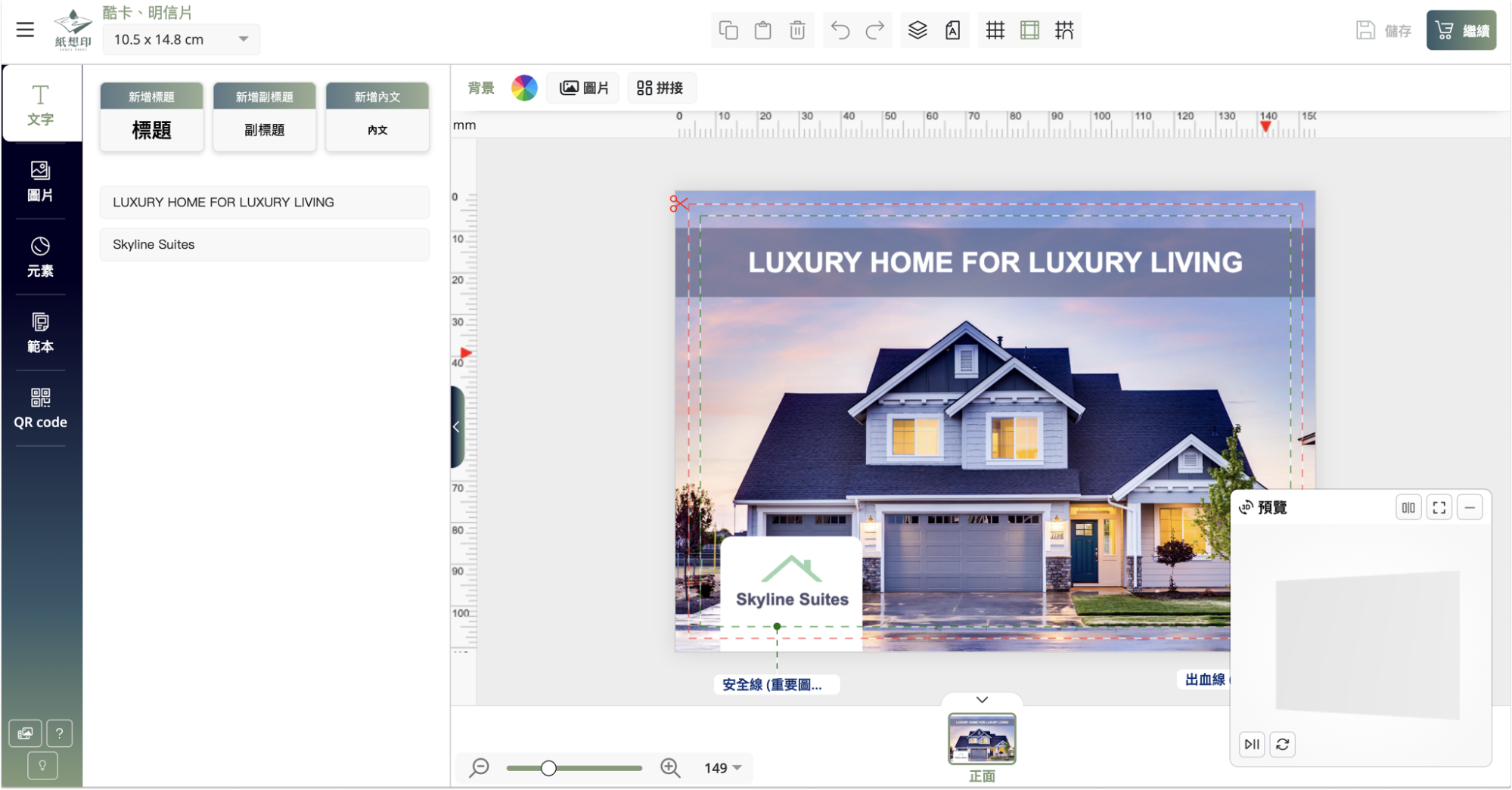Viewport: 1512px width, 790px height.
Task: Add a 副標題 subtitle text
Action: coord(264,117)
